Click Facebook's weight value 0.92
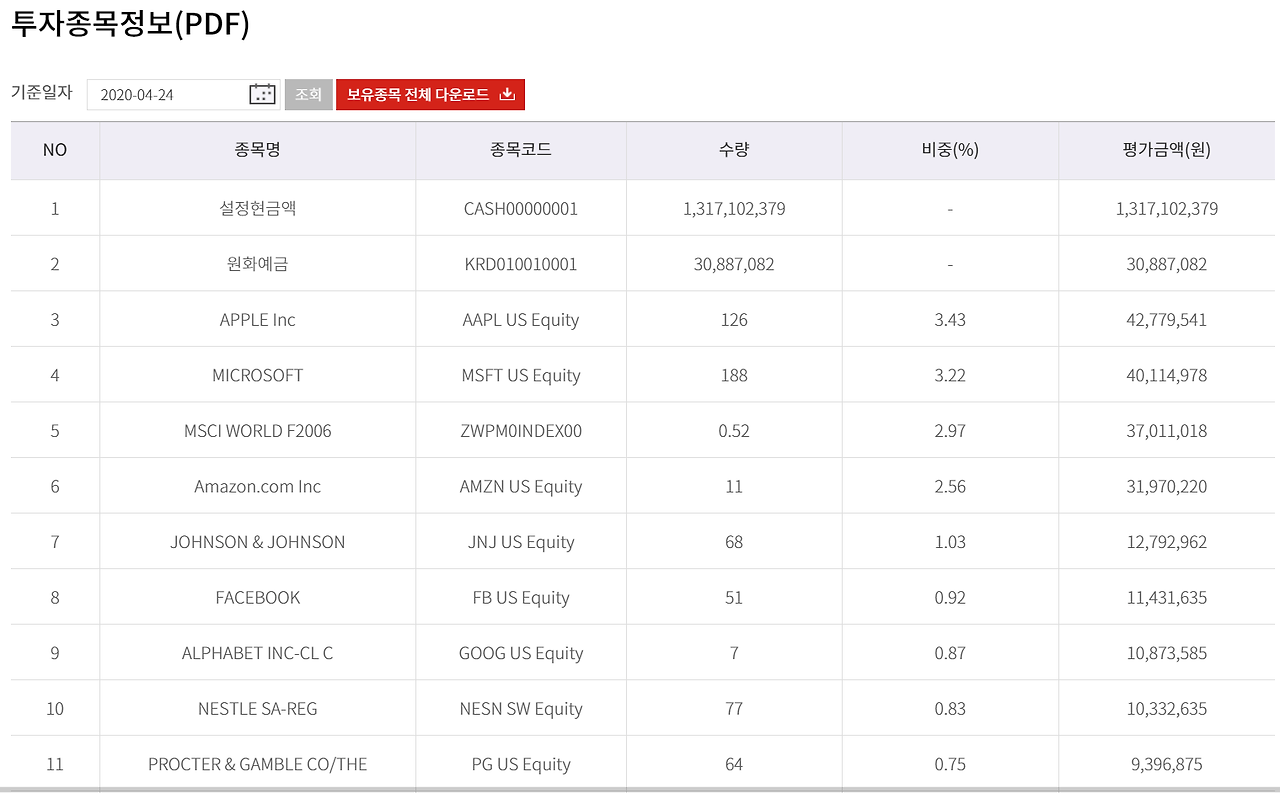1280x793 pixels. (950, 598)
